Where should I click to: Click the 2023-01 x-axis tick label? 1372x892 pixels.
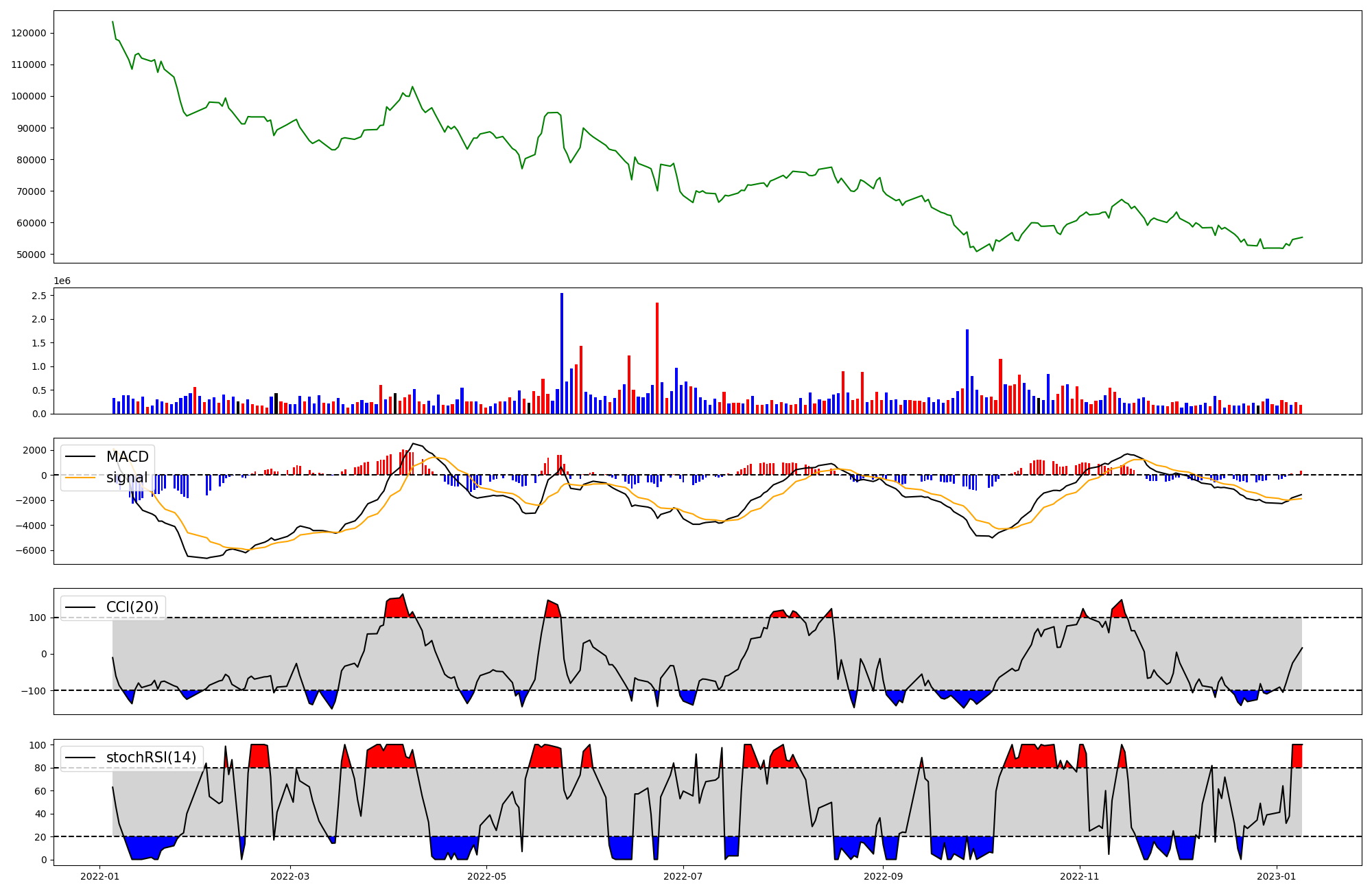point(1277,876)
